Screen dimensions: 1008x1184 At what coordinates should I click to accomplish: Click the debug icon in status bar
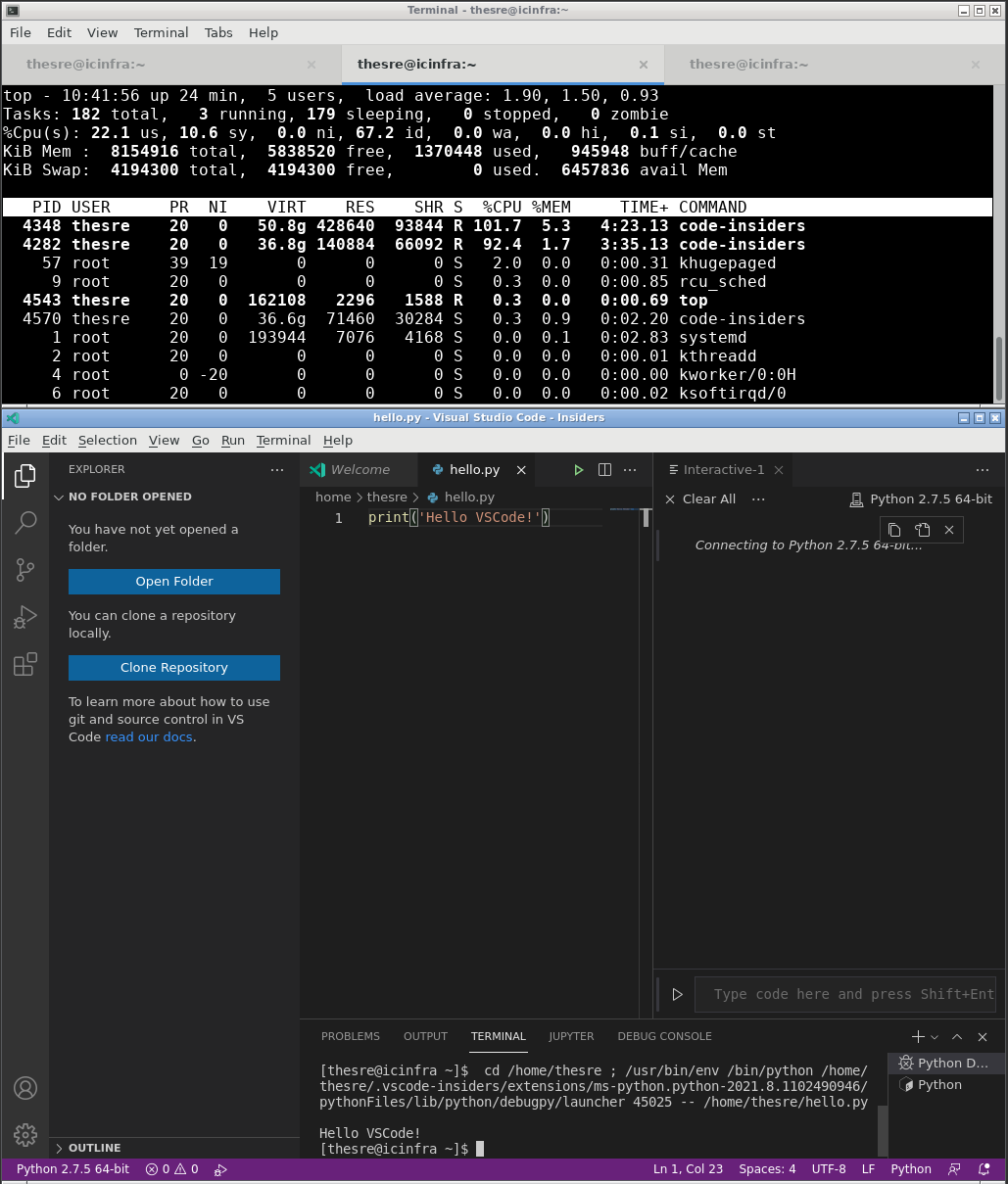pos(220,1169)
